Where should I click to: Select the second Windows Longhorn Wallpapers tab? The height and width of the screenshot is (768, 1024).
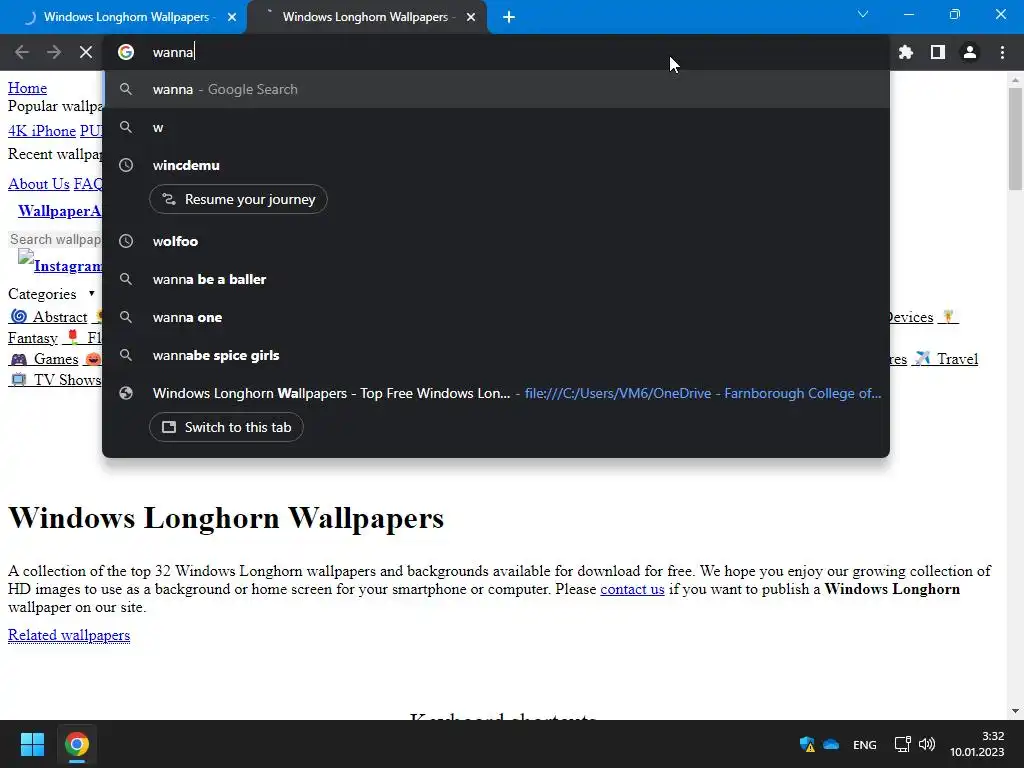click(x=366, y=17)
